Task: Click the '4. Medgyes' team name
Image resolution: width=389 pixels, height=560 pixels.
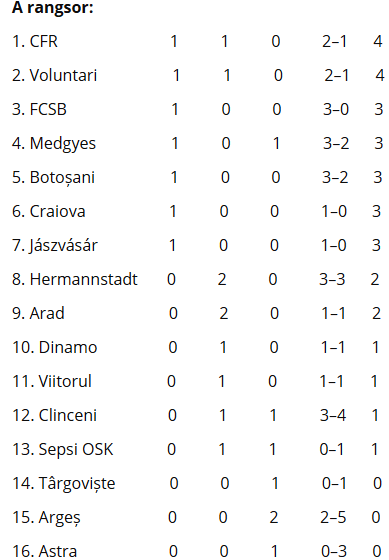Action: click(54, 144)
